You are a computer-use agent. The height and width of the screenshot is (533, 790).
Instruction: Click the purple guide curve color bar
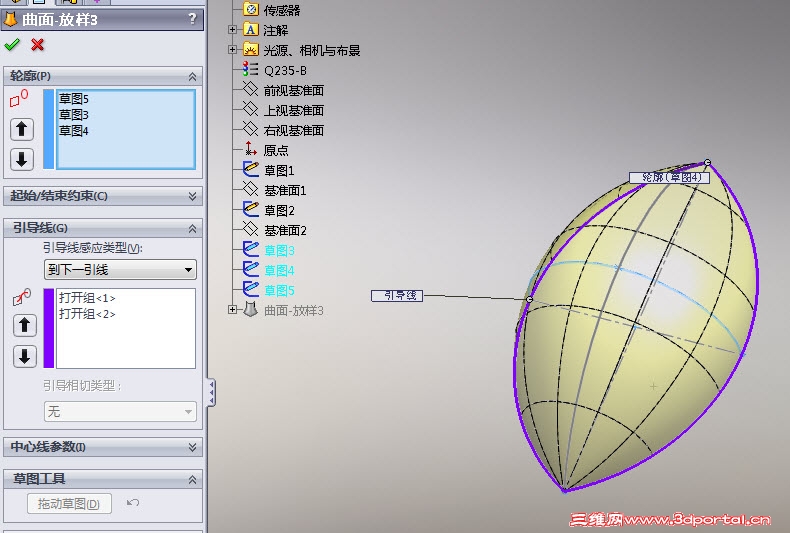(49, 328)
